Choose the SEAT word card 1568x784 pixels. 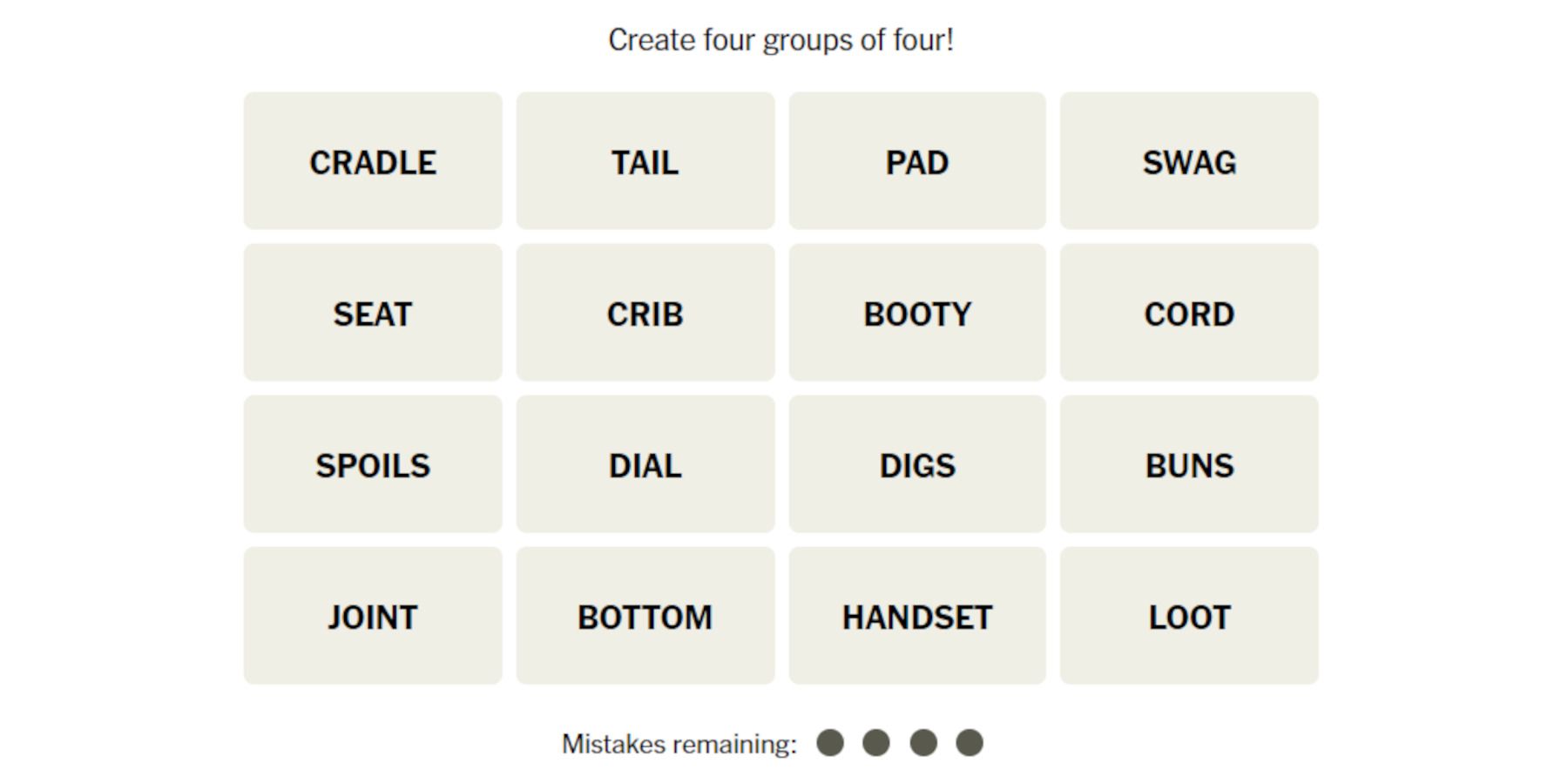[373, 314]
